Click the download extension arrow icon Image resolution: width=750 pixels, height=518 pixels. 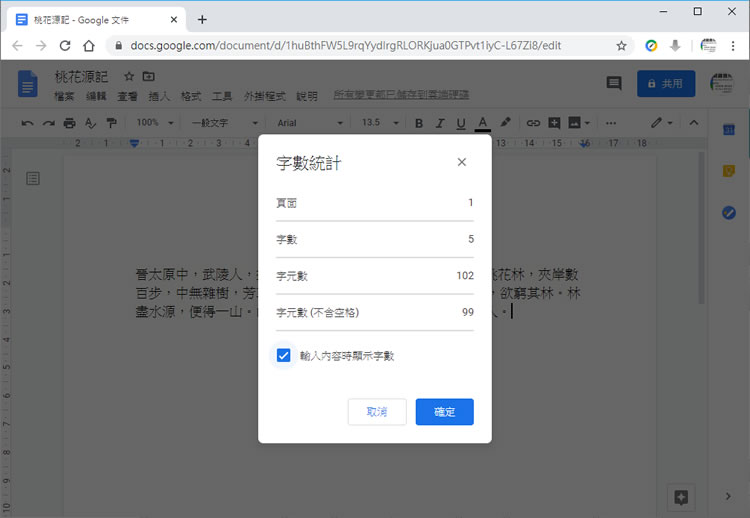[x=675, y=46]
